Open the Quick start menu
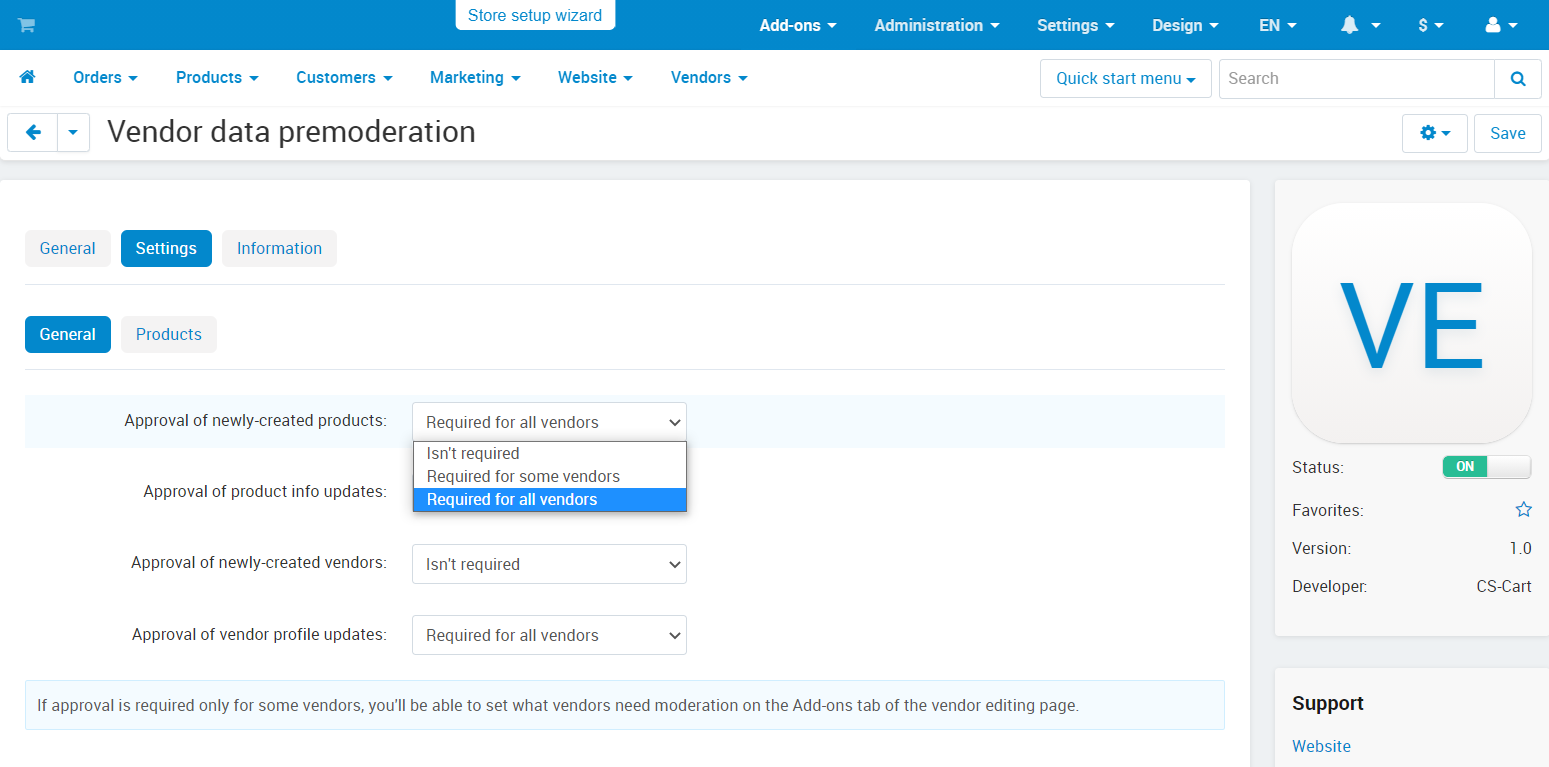This screenshot has width=1549, height=767. click(1126, 78)
